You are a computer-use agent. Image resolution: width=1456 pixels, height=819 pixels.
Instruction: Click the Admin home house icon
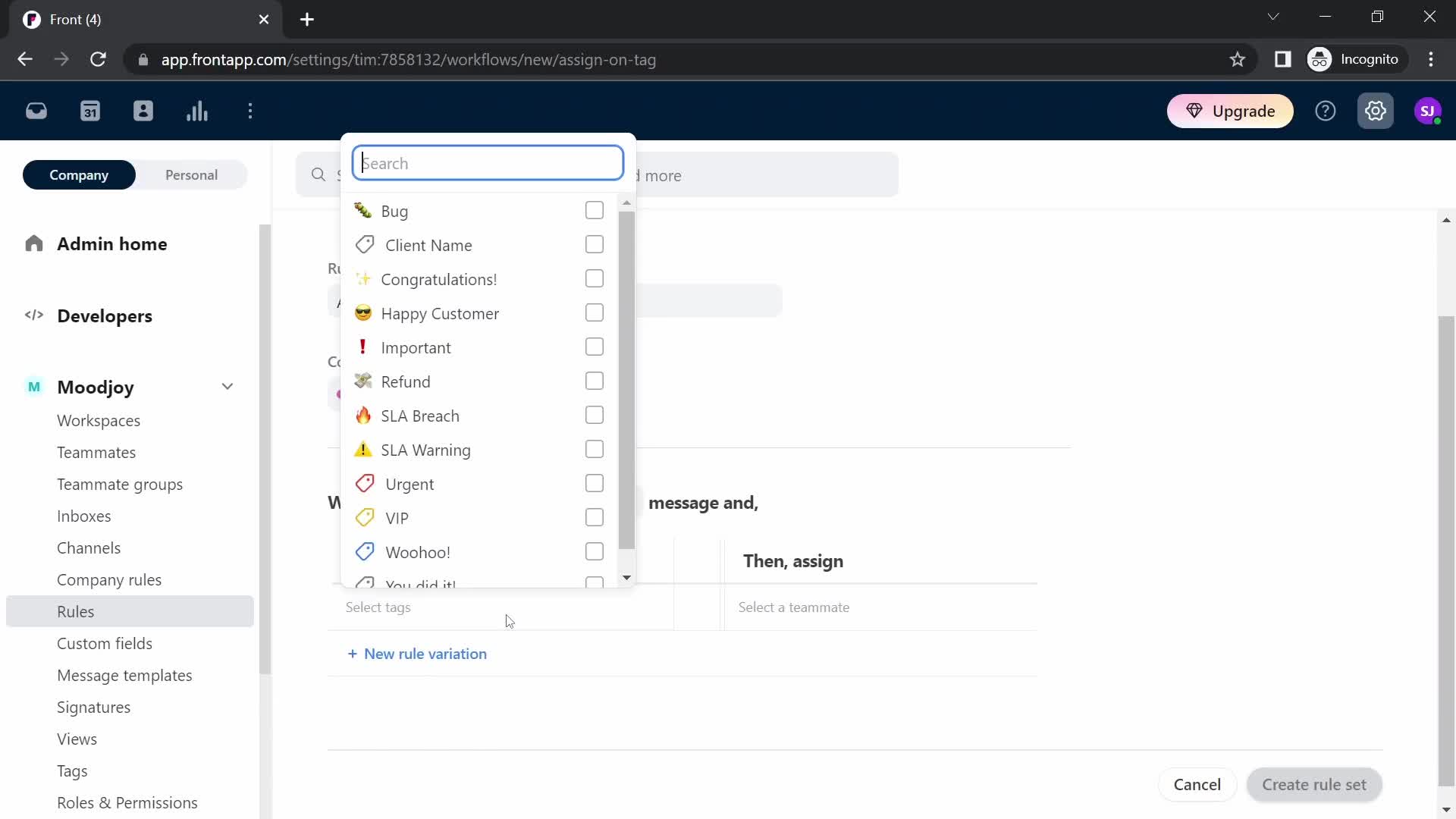pyautogui.click(x=34, y=243)
